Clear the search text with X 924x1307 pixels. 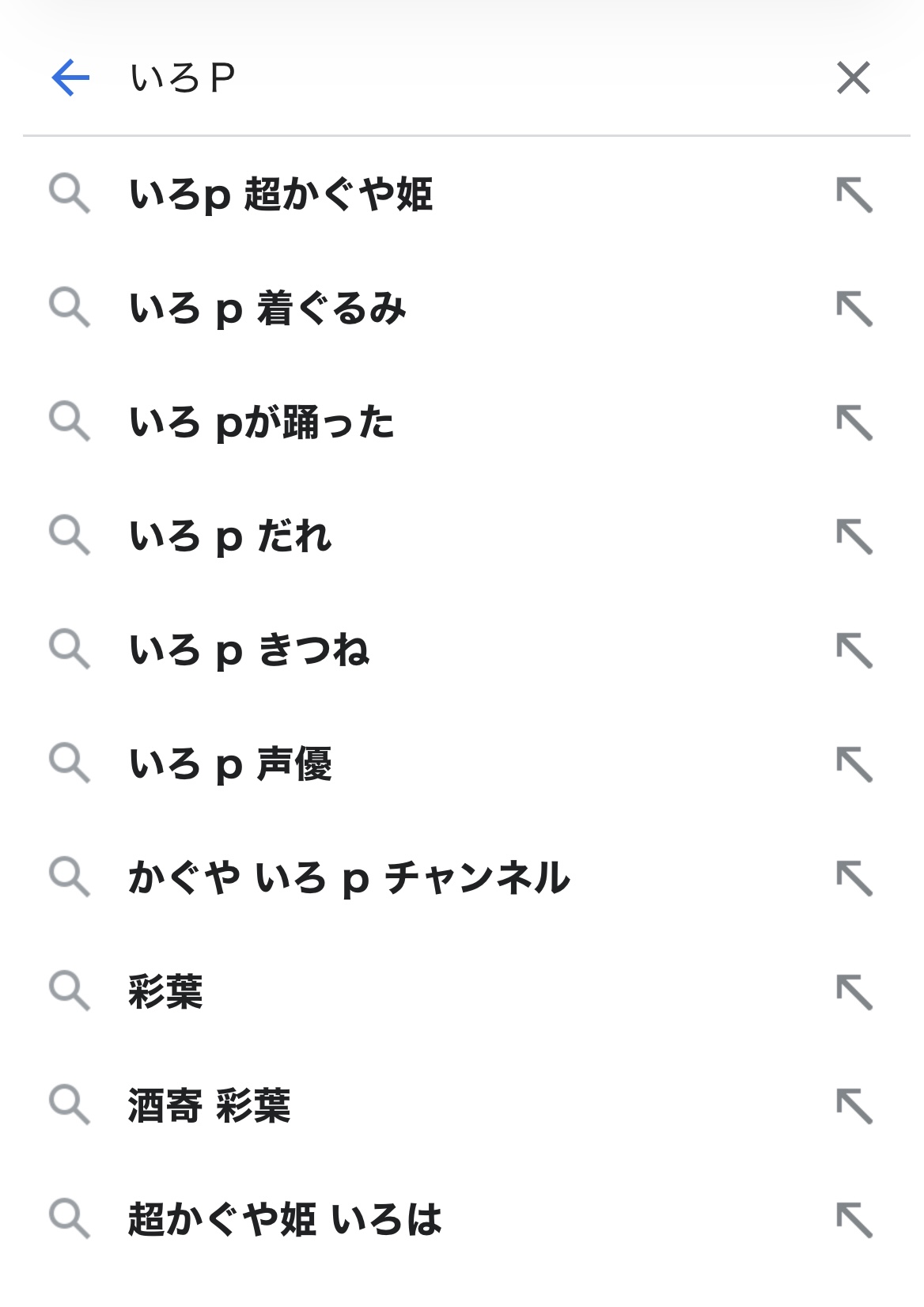853,78
